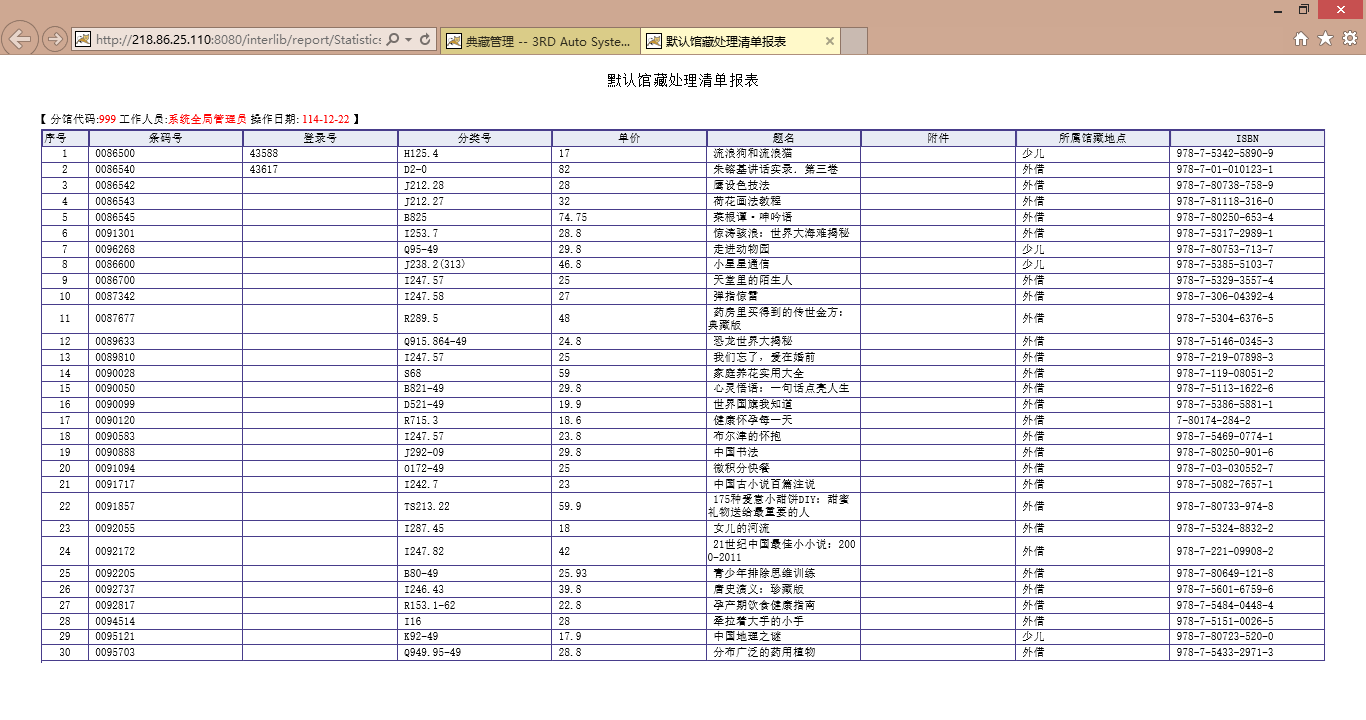The image size is (1366, 720).
Task: Click barcode 0086542
Action: 115,186
